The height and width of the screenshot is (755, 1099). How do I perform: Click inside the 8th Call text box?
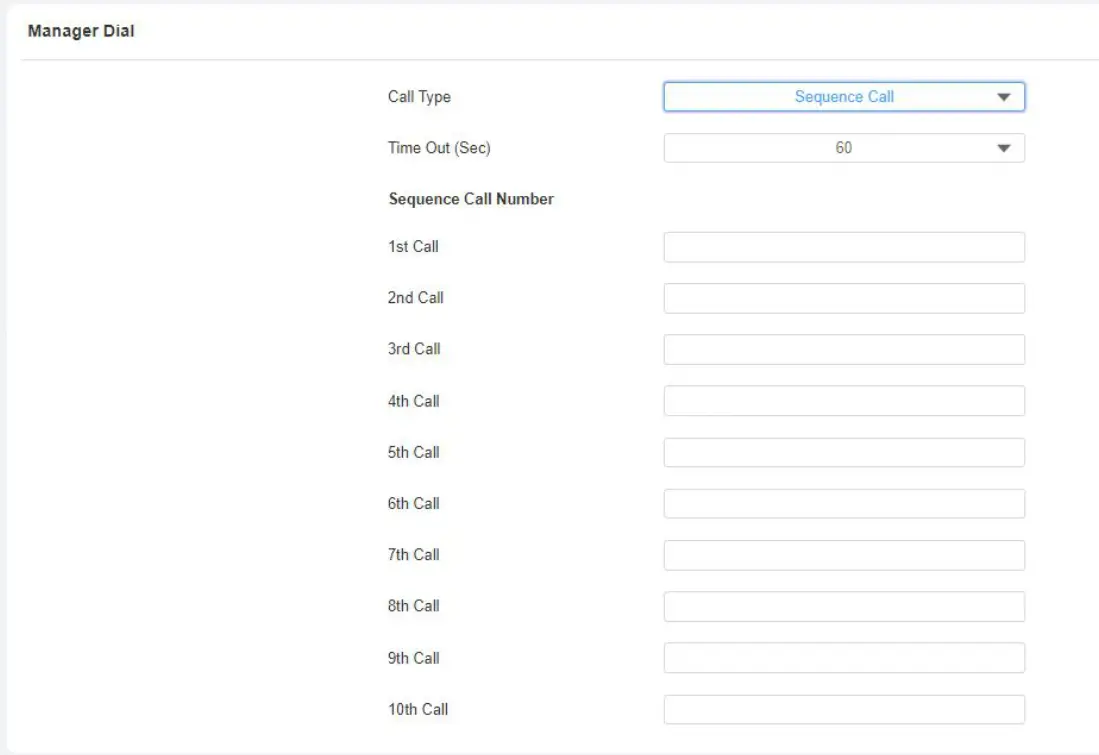[844, 606]
